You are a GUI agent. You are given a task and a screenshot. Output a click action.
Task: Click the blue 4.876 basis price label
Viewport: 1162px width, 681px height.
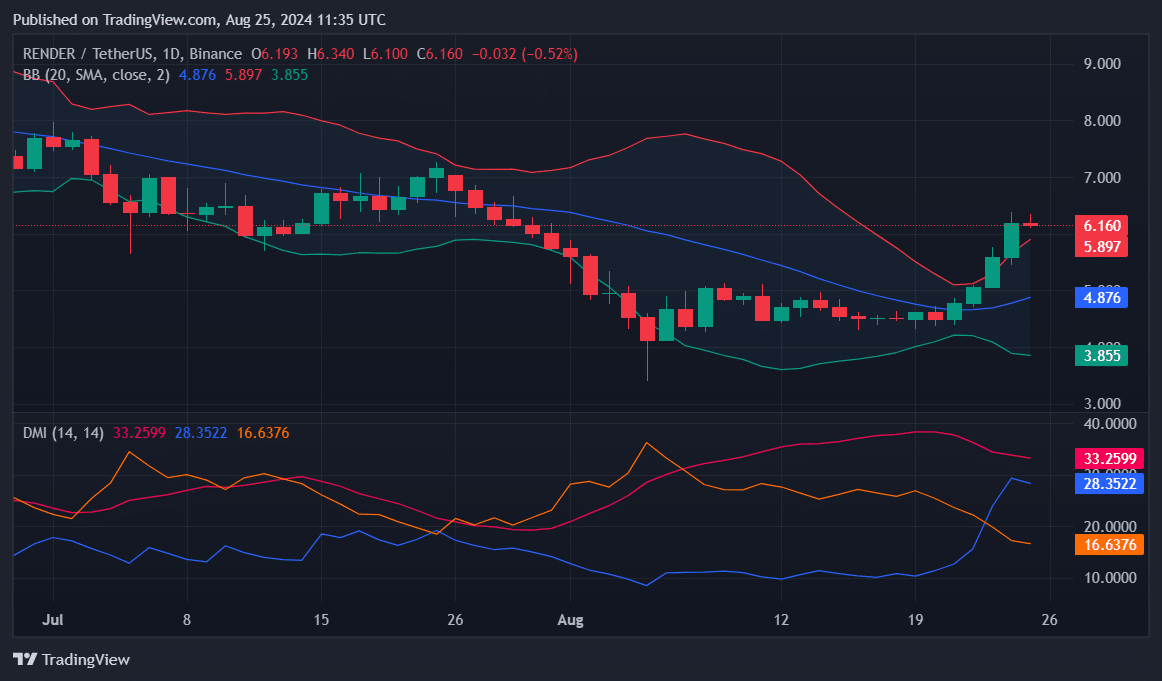coord(1099,297)
